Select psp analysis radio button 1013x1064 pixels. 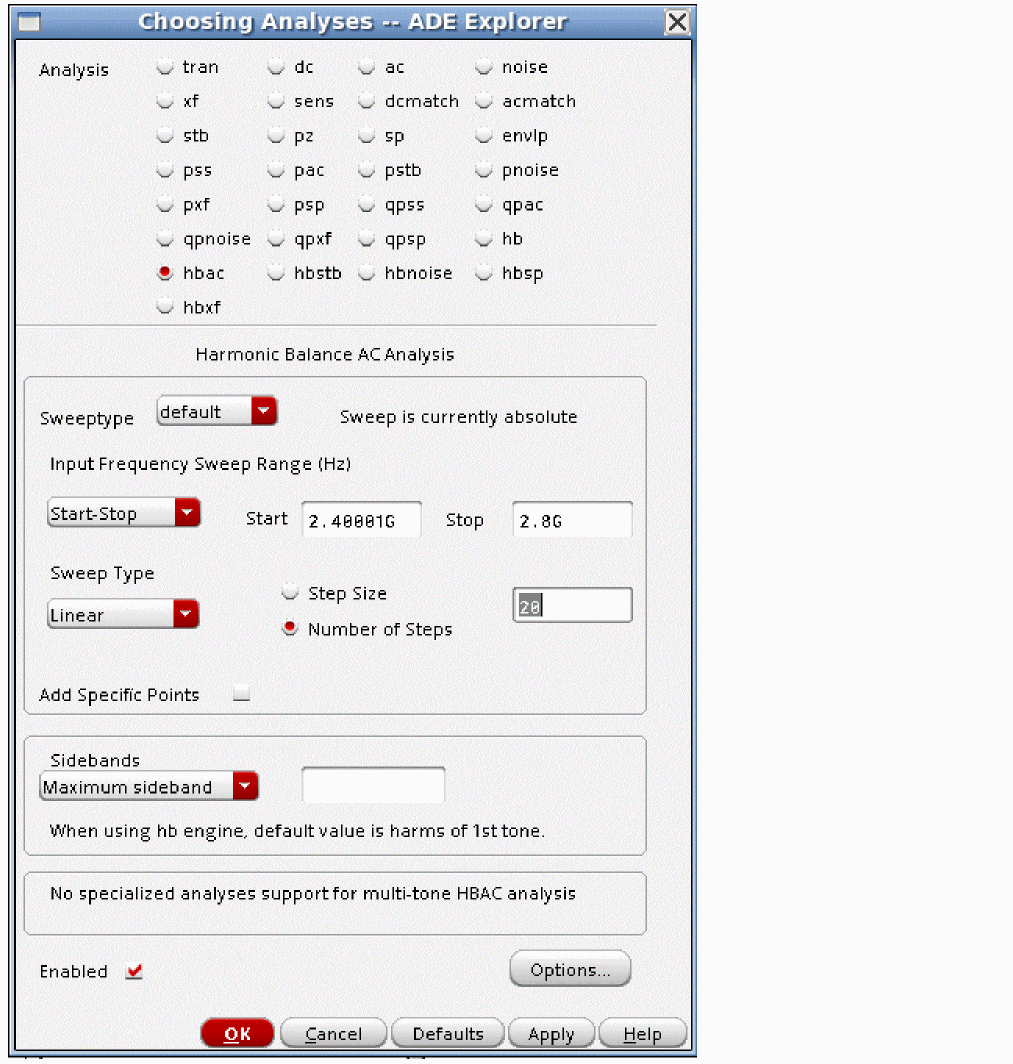(x=275, y=204)
